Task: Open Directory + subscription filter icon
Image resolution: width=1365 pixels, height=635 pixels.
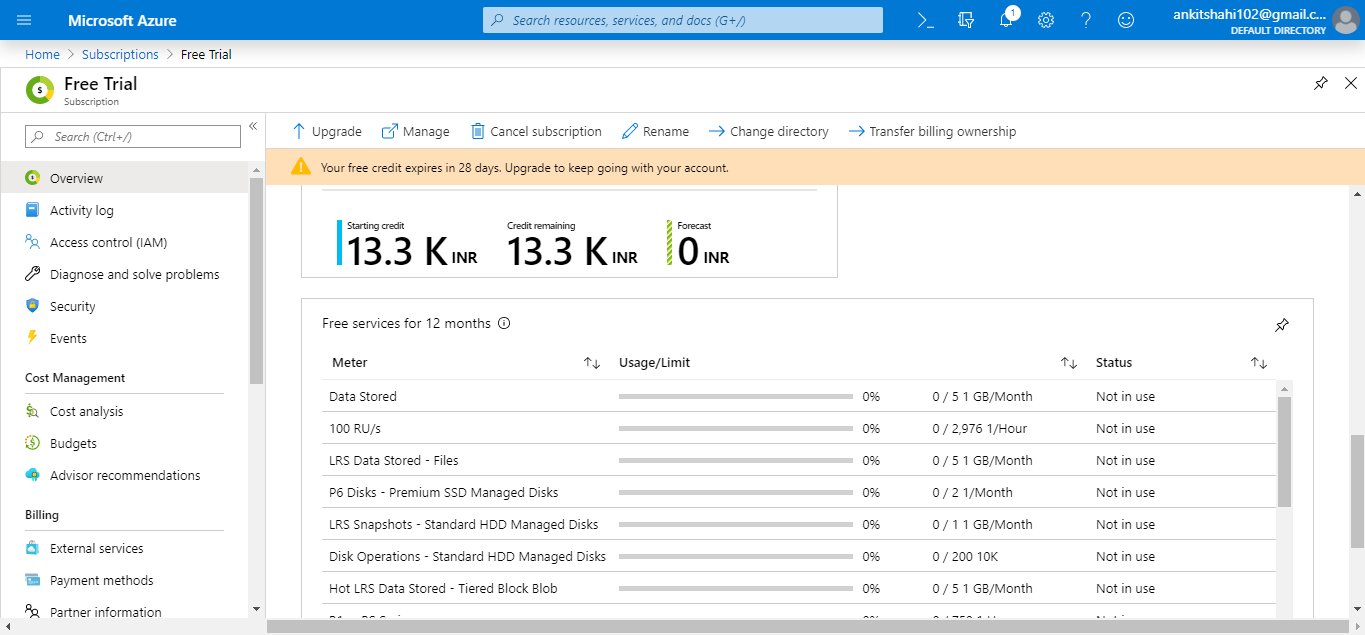Action: click(x=965, y=20)
